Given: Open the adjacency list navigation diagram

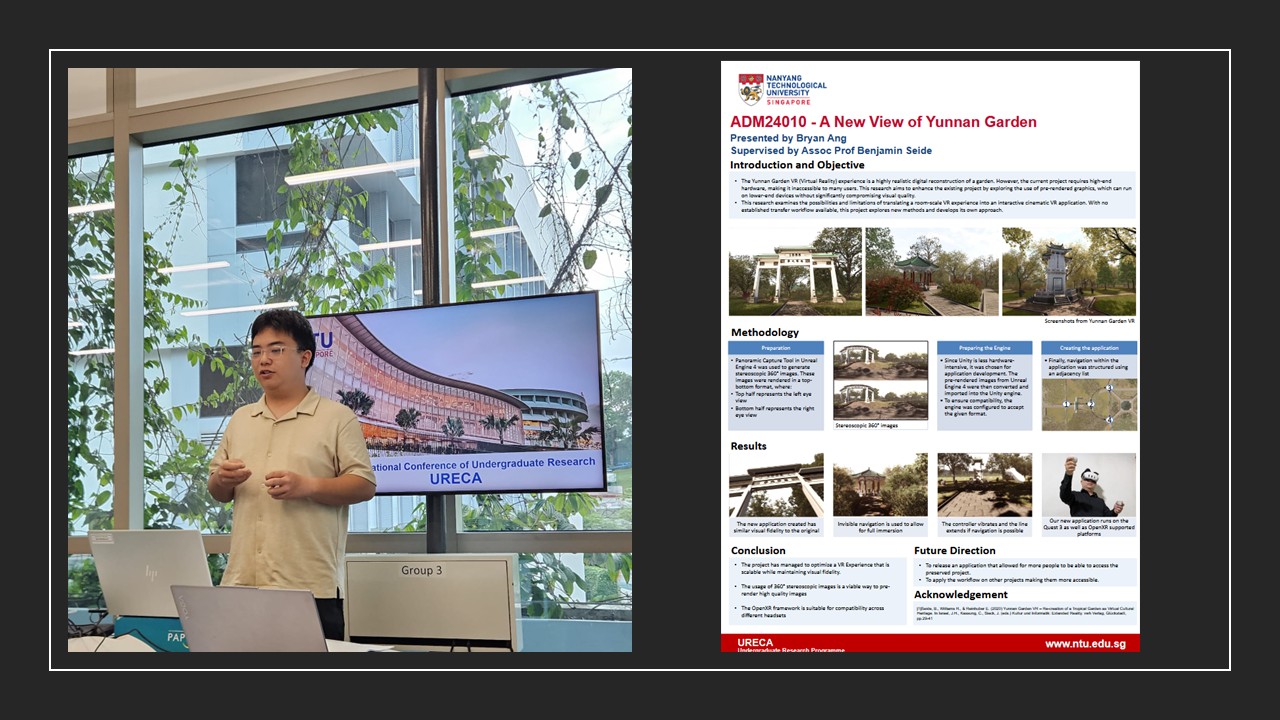Looking at the screenshot, I should [x=1089, y=403].
